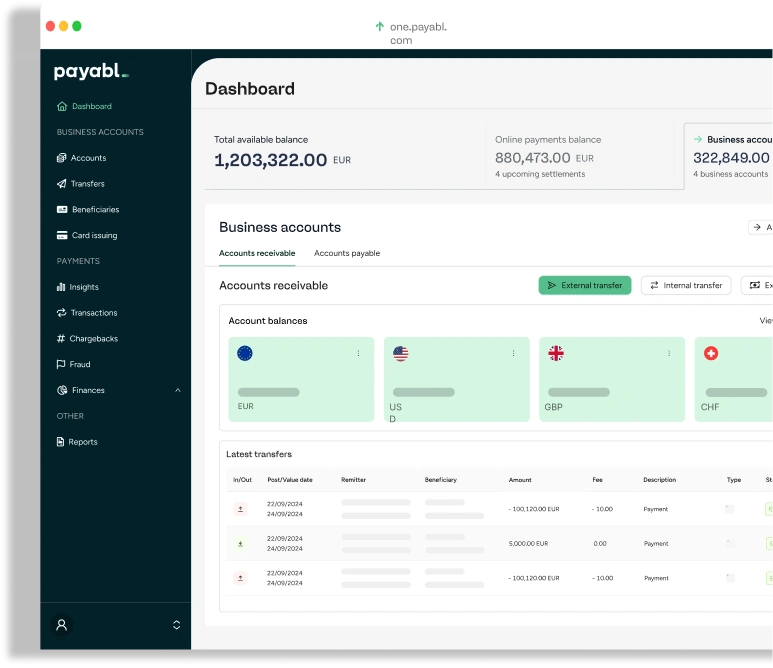
Task: Open EUR account card options menu
Action: coord(359,353)
